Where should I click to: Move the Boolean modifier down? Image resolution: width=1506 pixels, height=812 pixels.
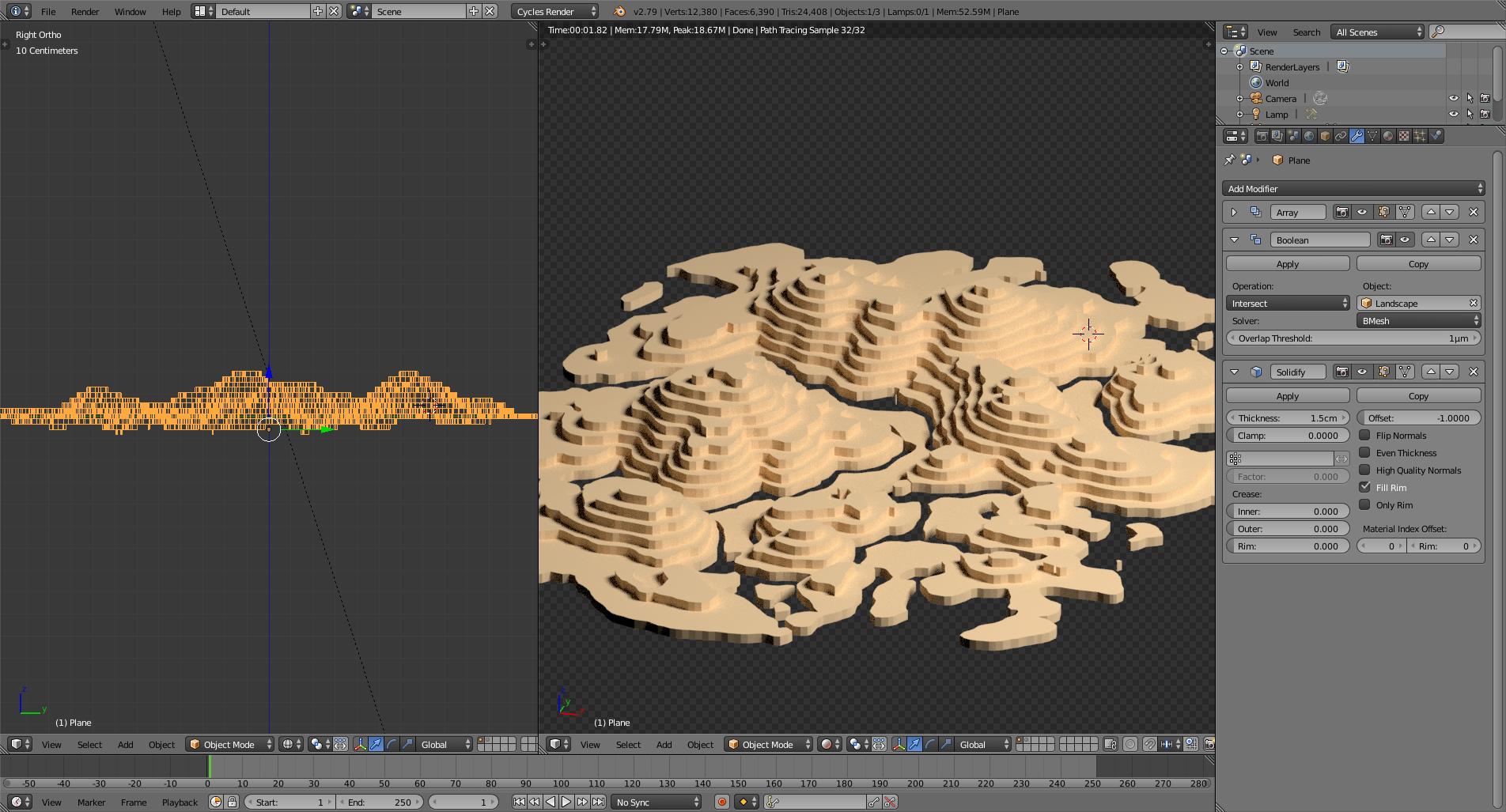coord(1450,240)
